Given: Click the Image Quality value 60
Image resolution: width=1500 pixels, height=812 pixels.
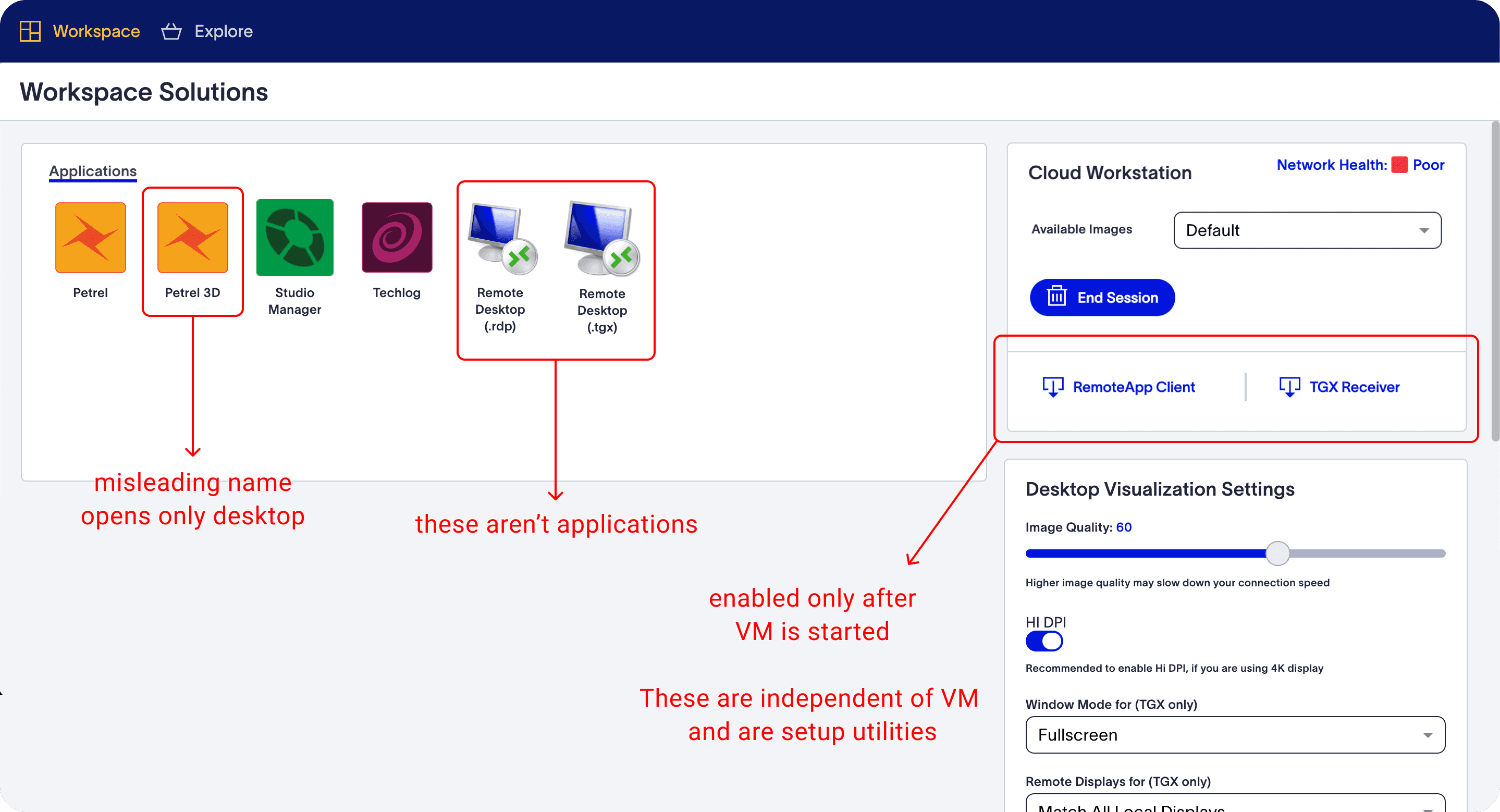Looking at the screenshot, I should [1124, 527].
